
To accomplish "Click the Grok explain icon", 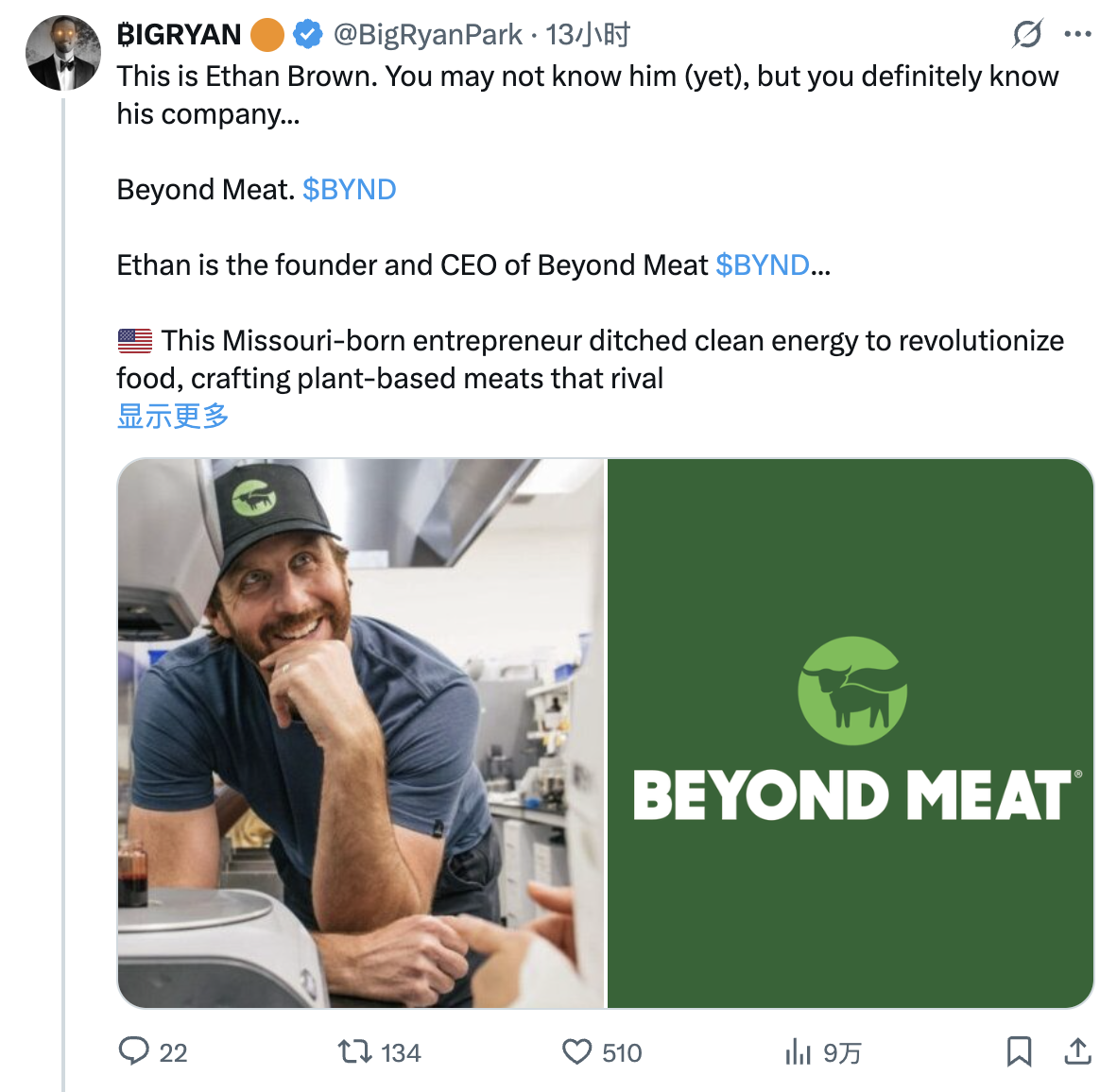I will (1026, 34).
